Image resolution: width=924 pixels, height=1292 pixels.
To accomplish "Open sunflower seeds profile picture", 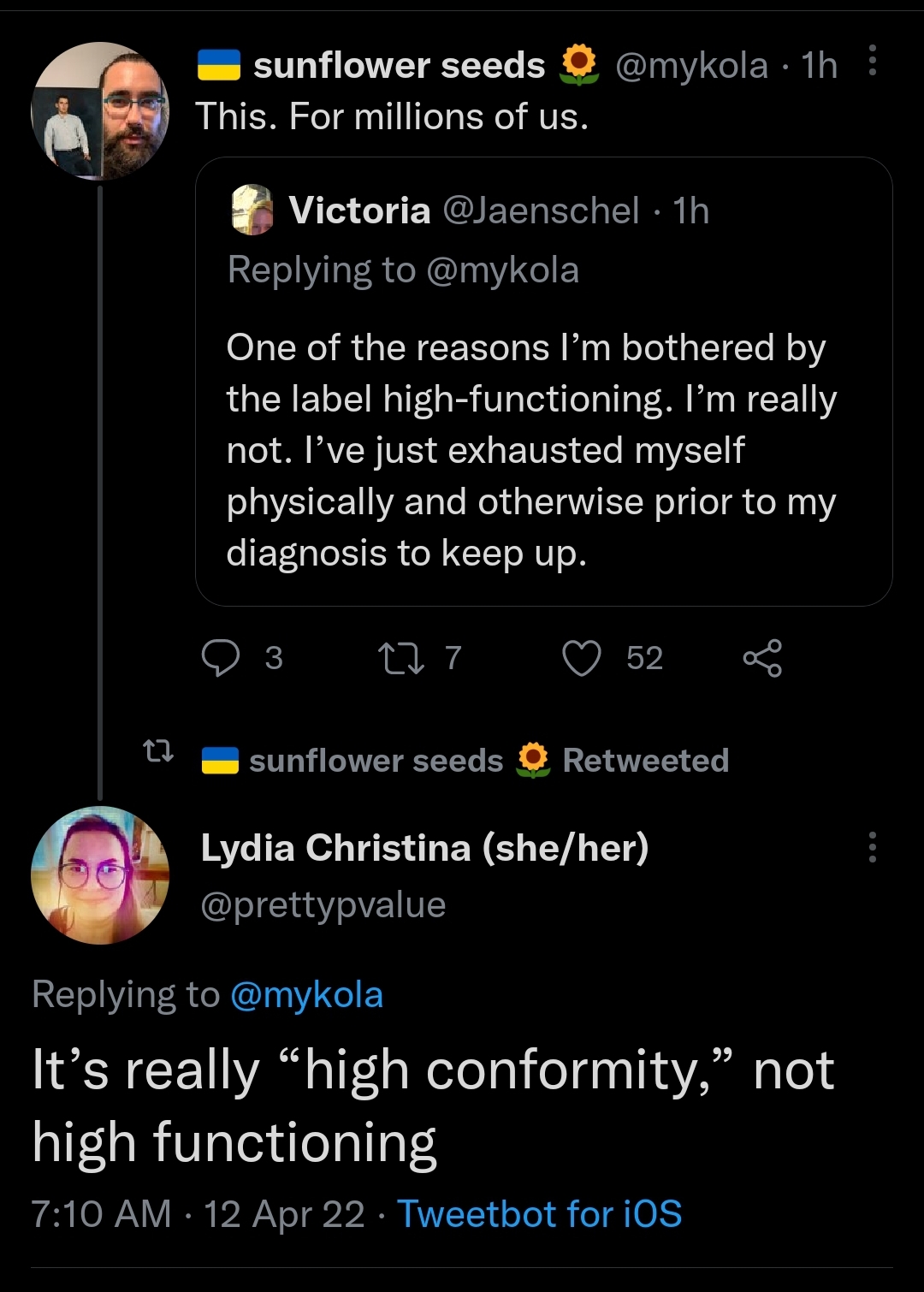I will tap(100, 111).
